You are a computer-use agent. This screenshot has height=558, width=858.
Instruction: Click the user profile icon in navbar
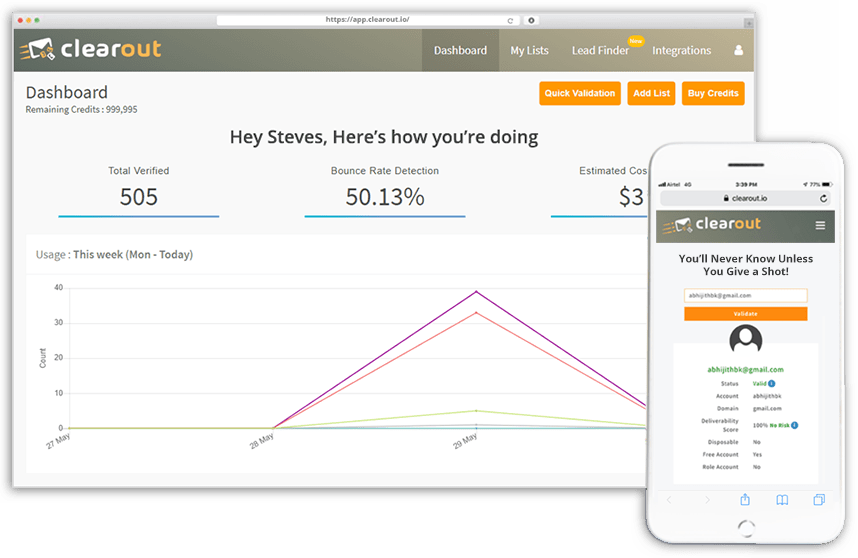pyautogui.click(x=739, y=50)
